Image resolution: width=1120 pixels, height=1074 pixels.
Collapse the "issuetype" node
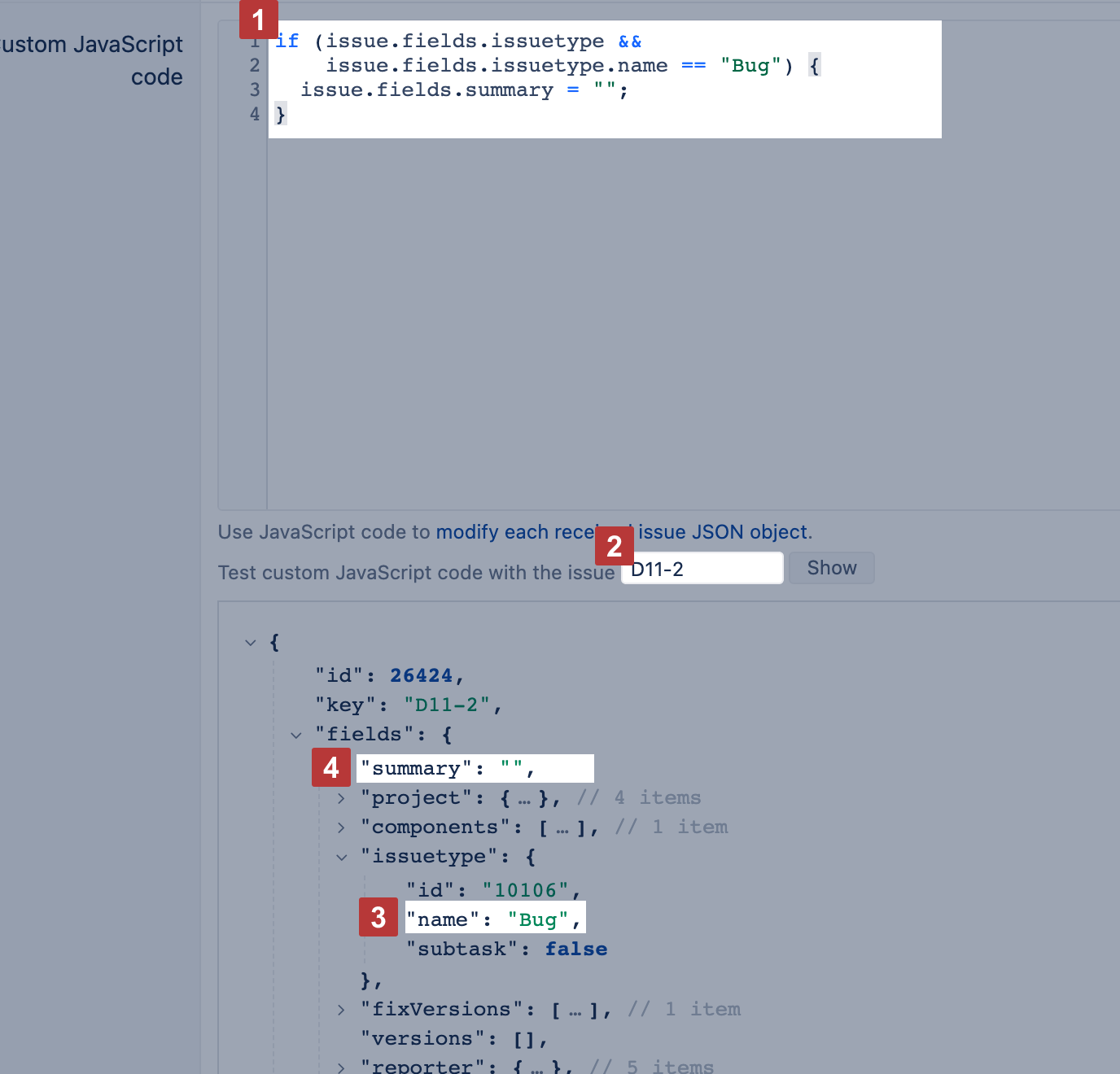pyautogui.click(x=342, y=857)
